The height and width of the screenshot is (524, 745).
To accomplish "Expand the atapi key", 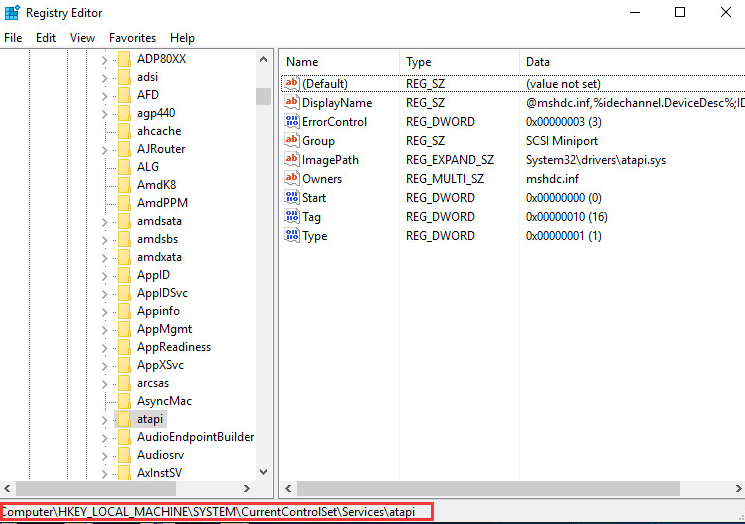I will coord(105,420).
